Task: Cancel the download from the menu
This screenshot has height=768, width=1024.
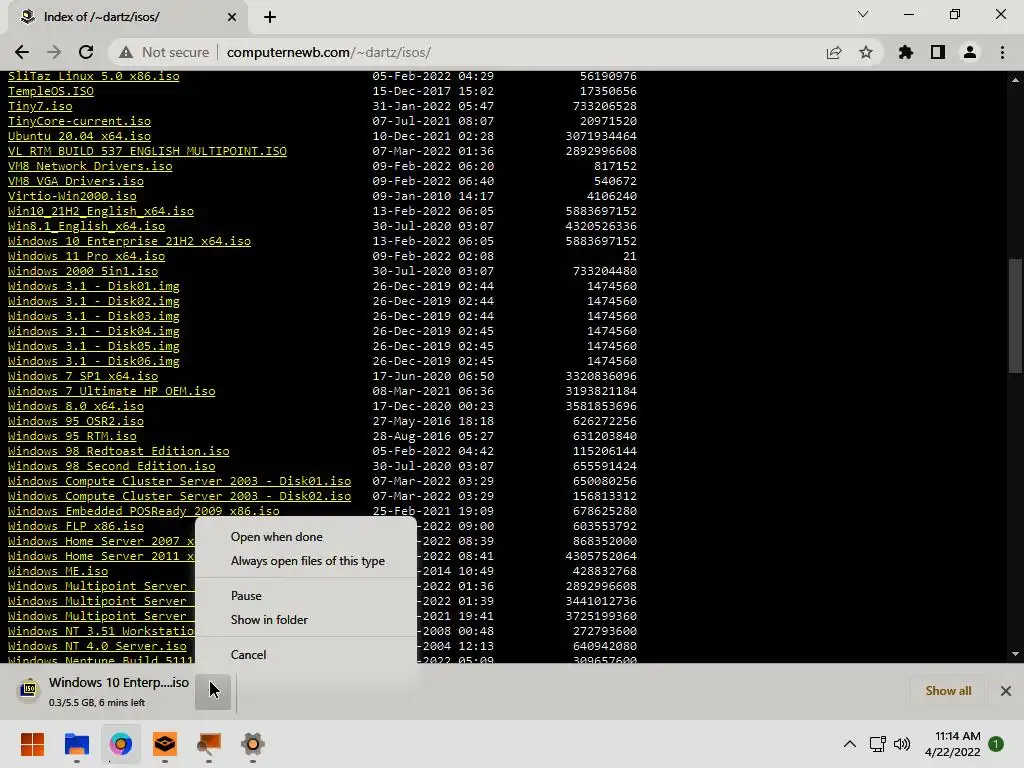Action: pyautogui.click(x=306, y=654)
